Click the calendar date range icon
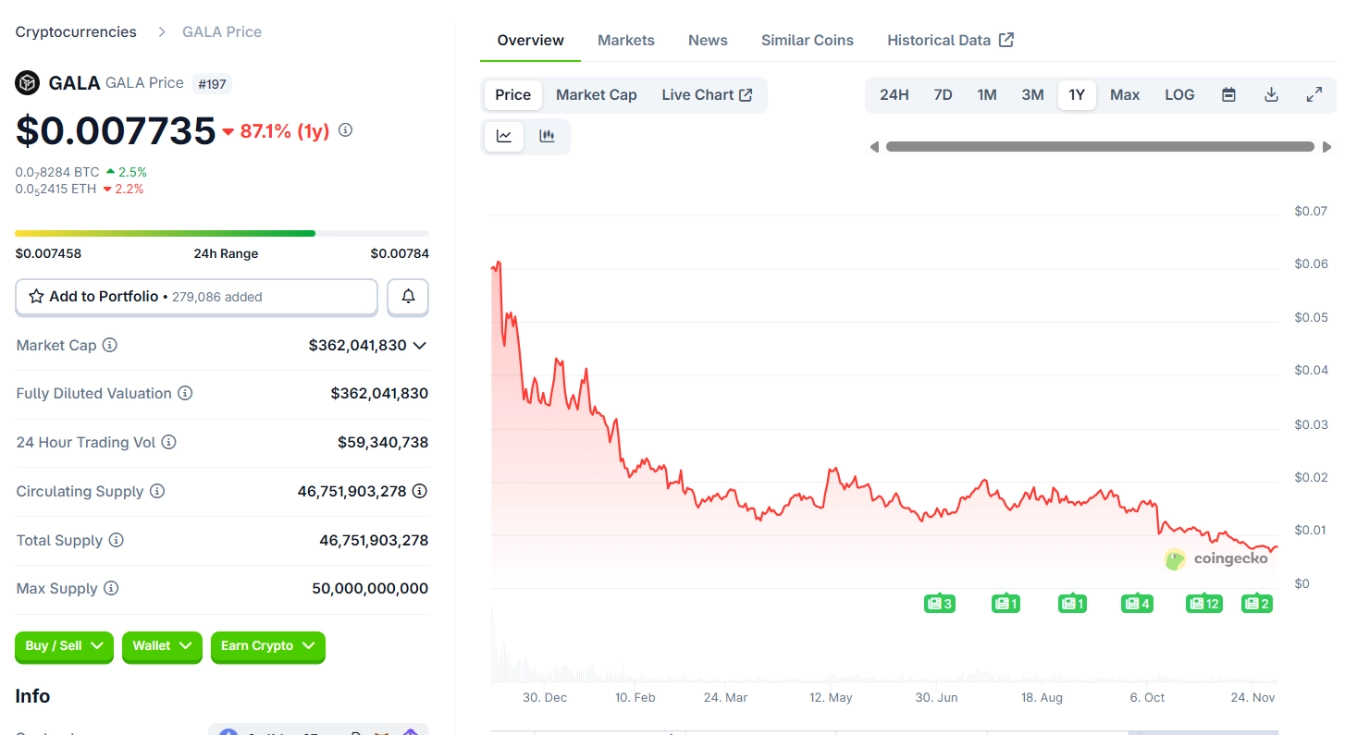The width and height of the screenshot is (1357, 735). pos(1229,95)
